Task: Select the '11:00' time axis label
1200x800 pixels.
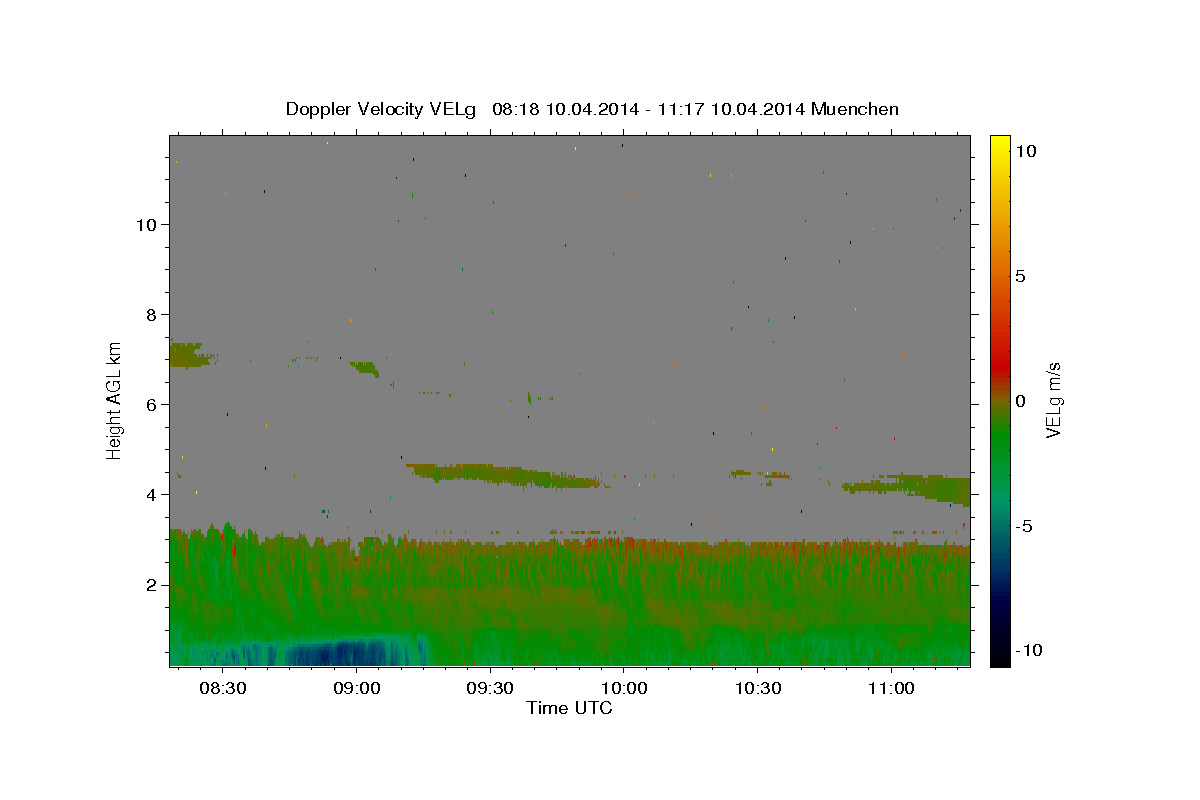Action: tap(890, 689)
